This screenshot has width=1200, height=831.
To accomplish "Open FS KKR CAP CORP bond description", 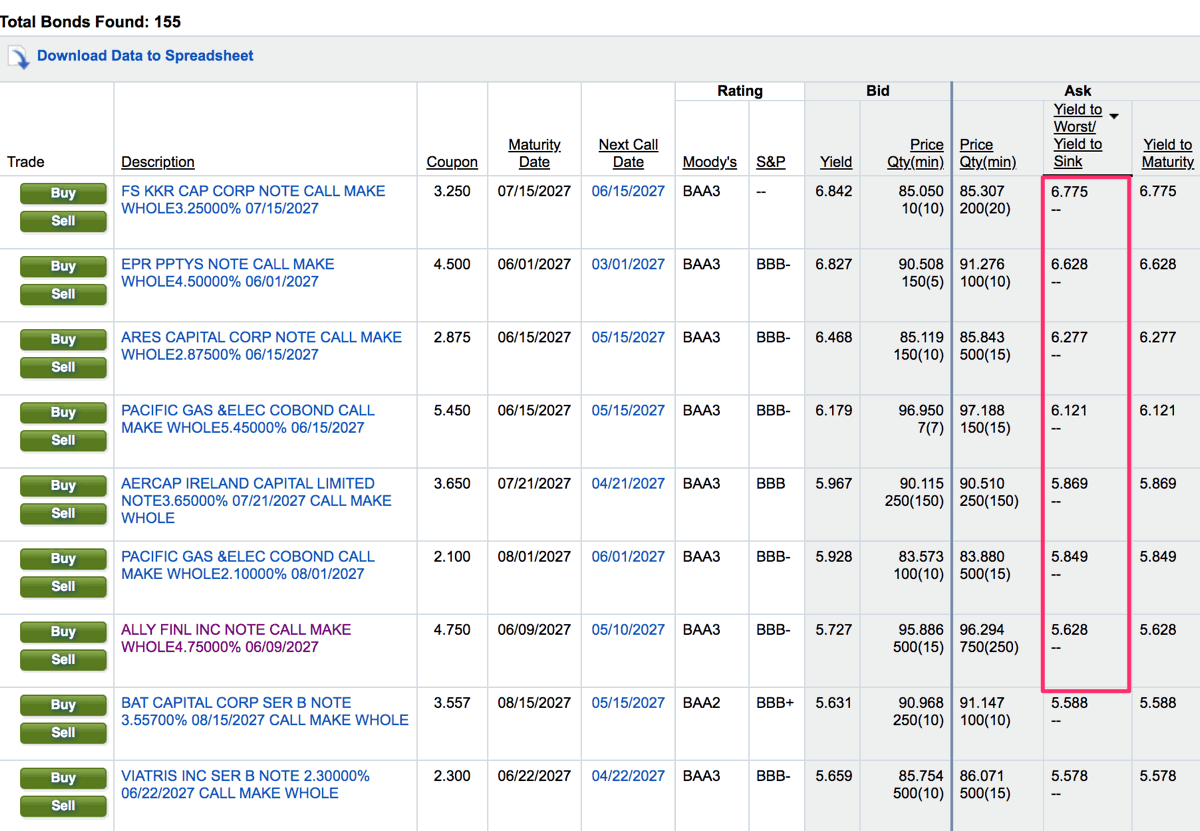I will point(253,200).
